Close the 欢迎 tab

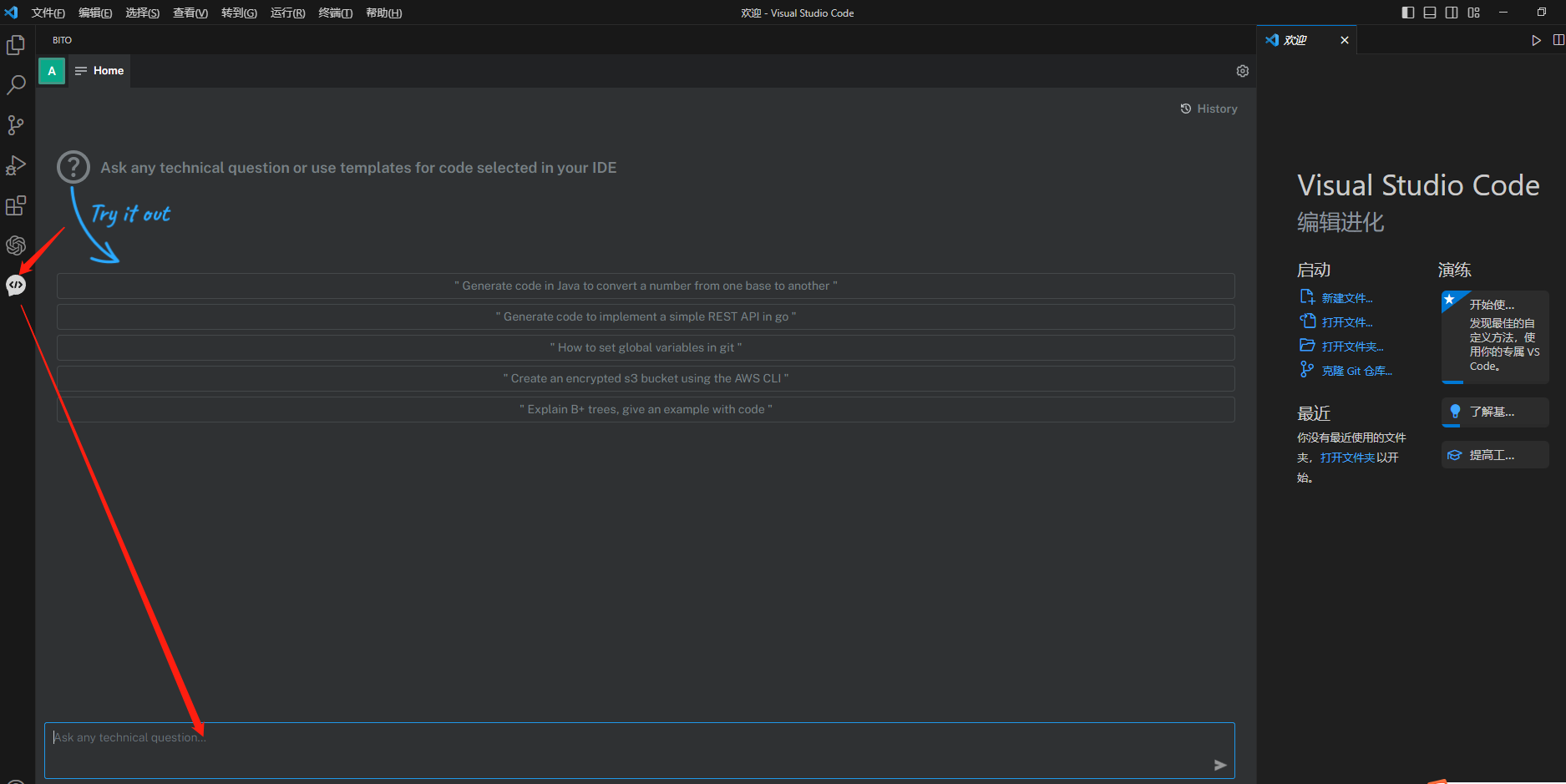pyautogui.click(x=1344, y=40)
